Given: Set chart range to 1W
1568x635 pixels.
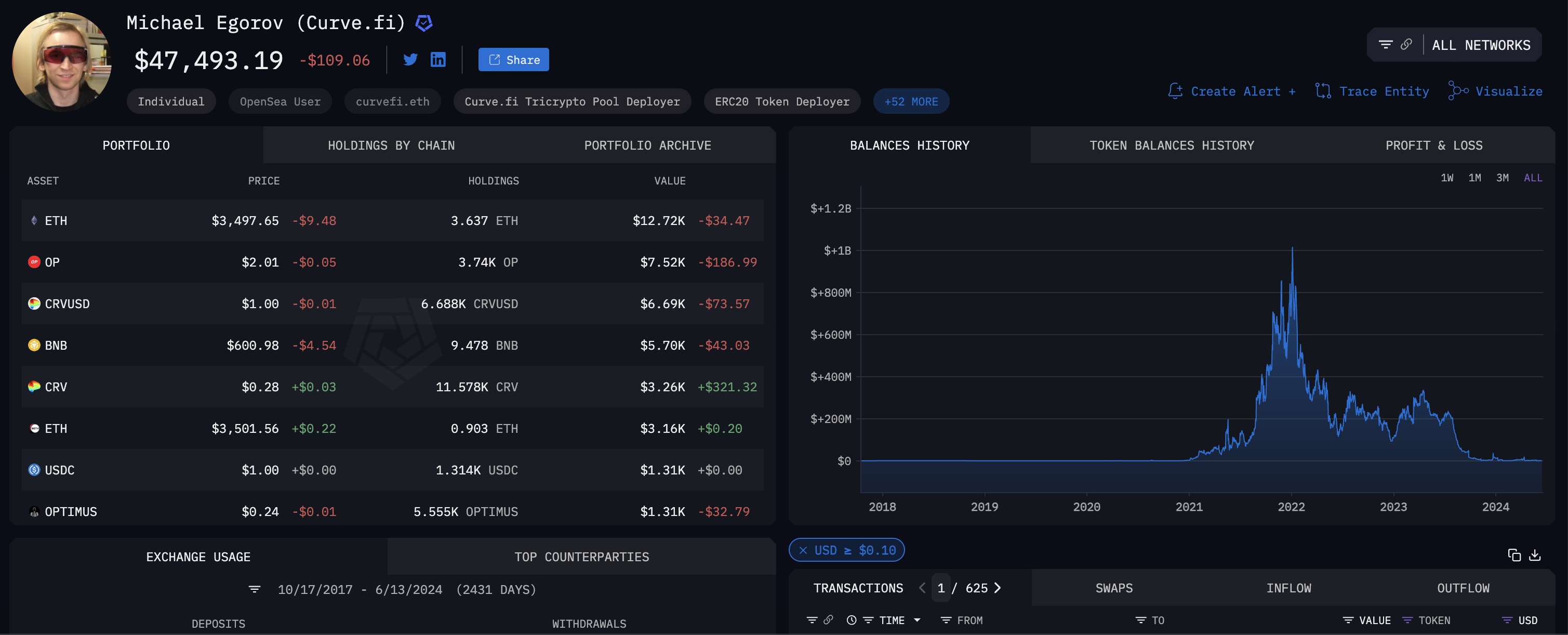Looking at the screenshot, I should tap(1447, 178).
